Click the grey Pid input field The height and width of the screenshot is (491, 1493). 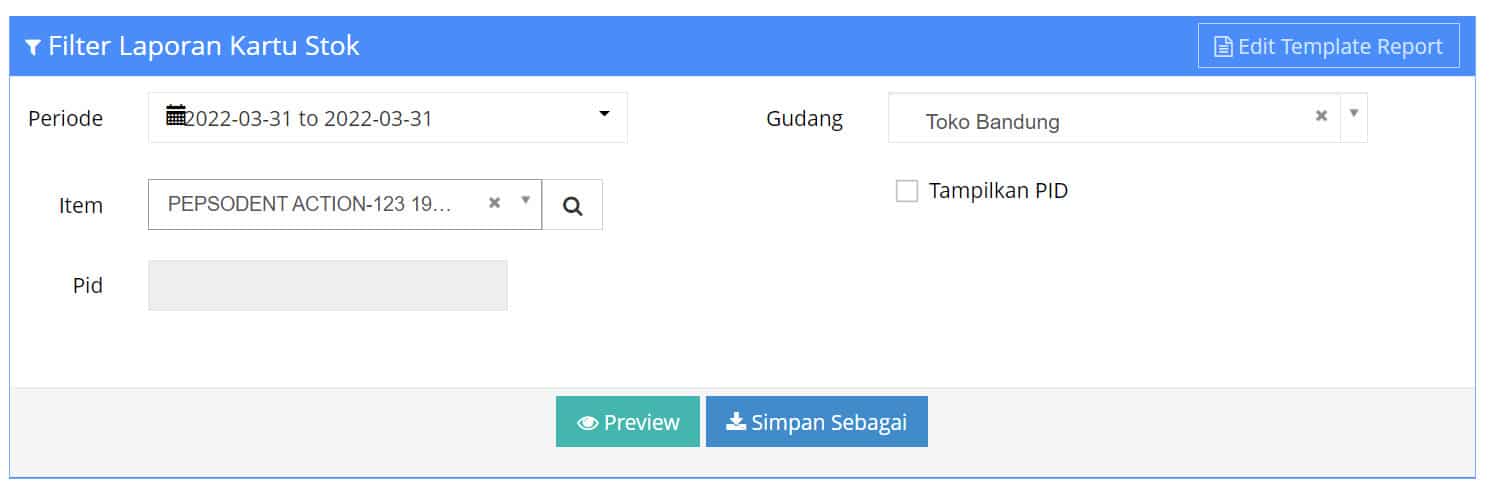coord(327,286)
